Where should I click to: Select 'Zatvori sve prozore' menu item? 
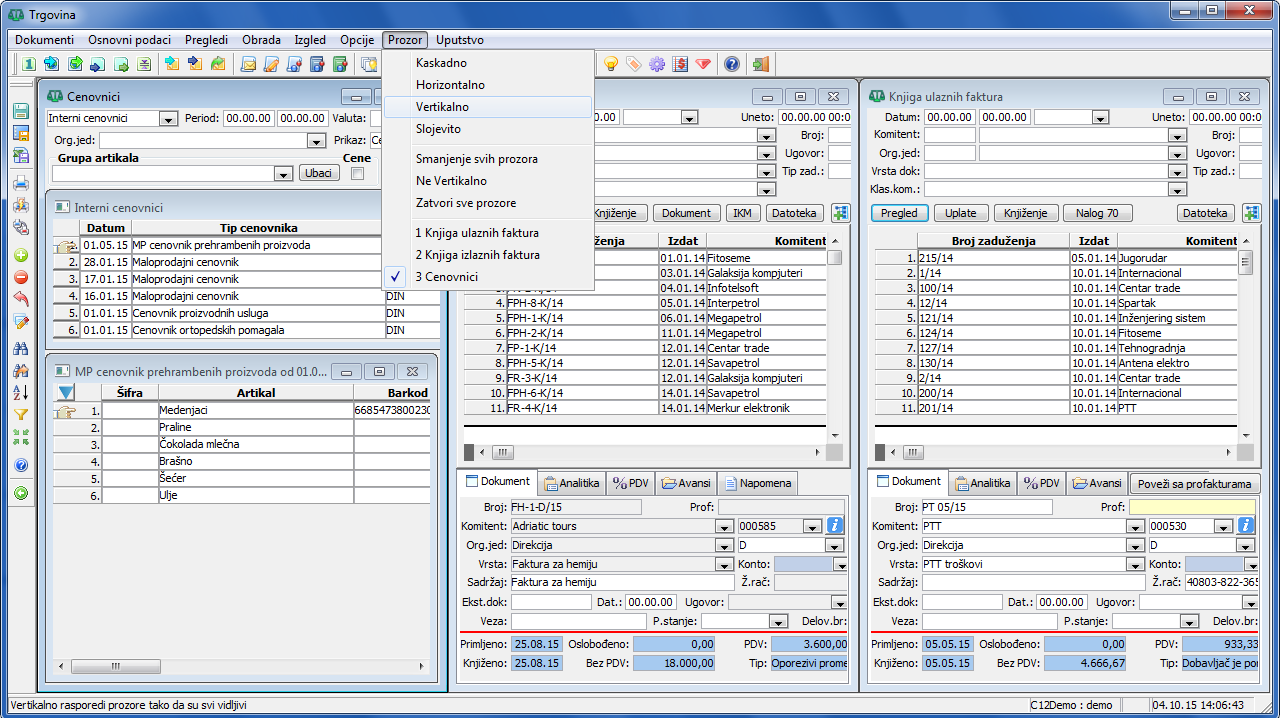[x=466, y=203]
